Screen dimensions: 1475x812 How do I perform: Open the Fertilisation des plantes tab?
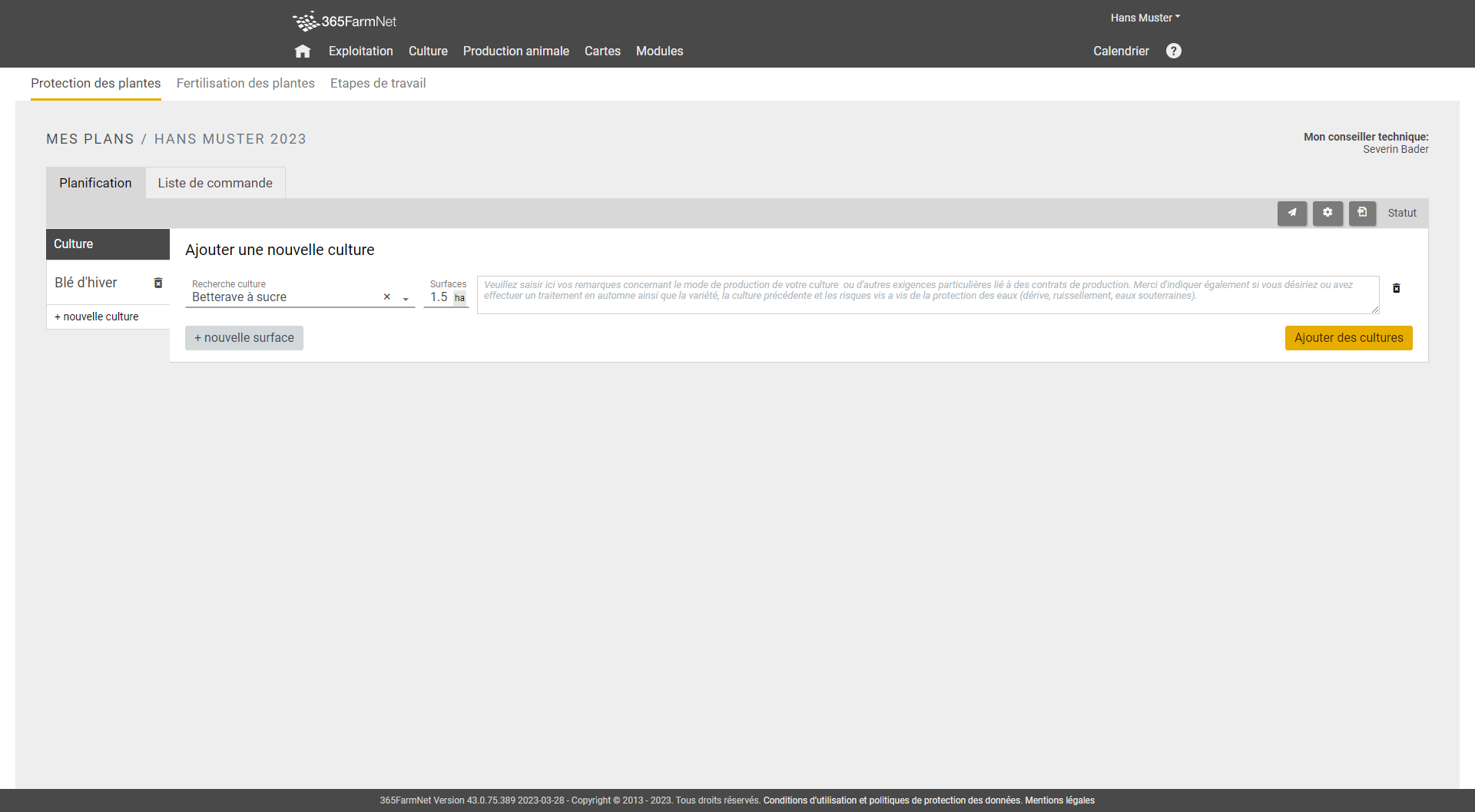pyautogui.click(x=245, y=83)
